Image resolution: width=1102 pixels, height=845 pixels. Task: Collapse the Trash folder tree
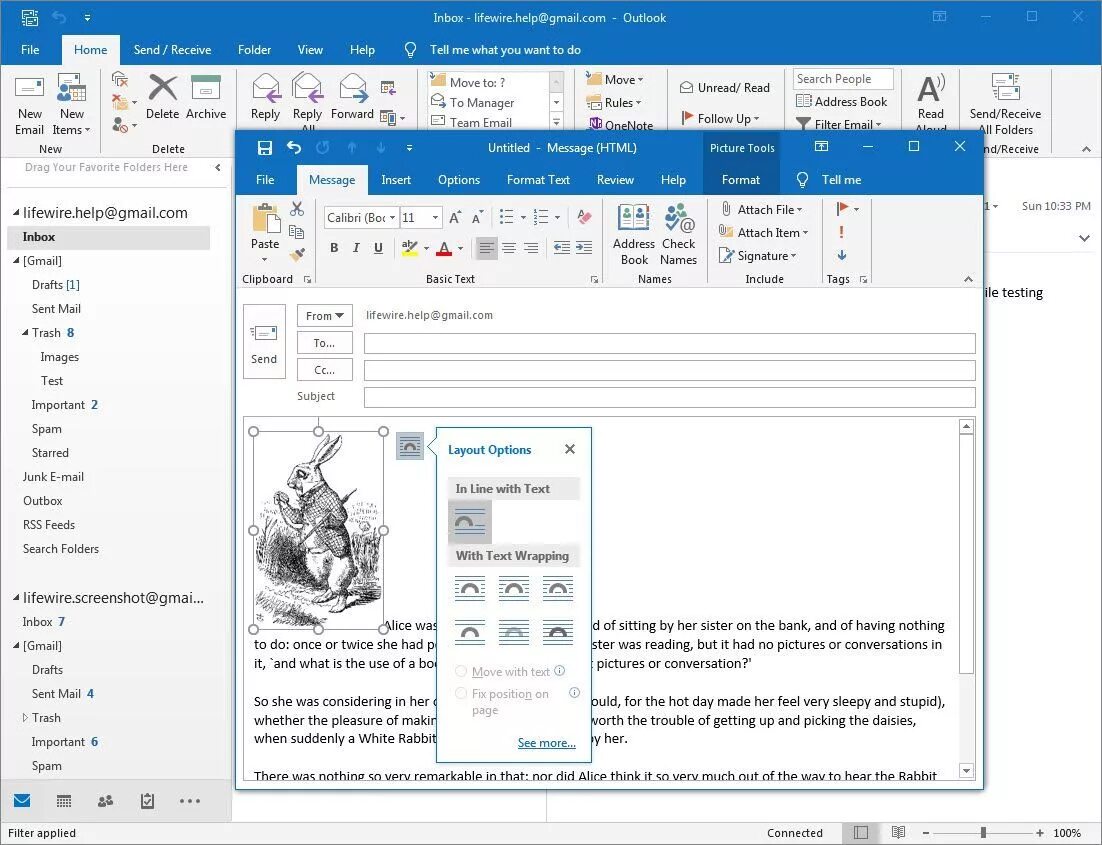pyautogui.click(x=25, y=333)
